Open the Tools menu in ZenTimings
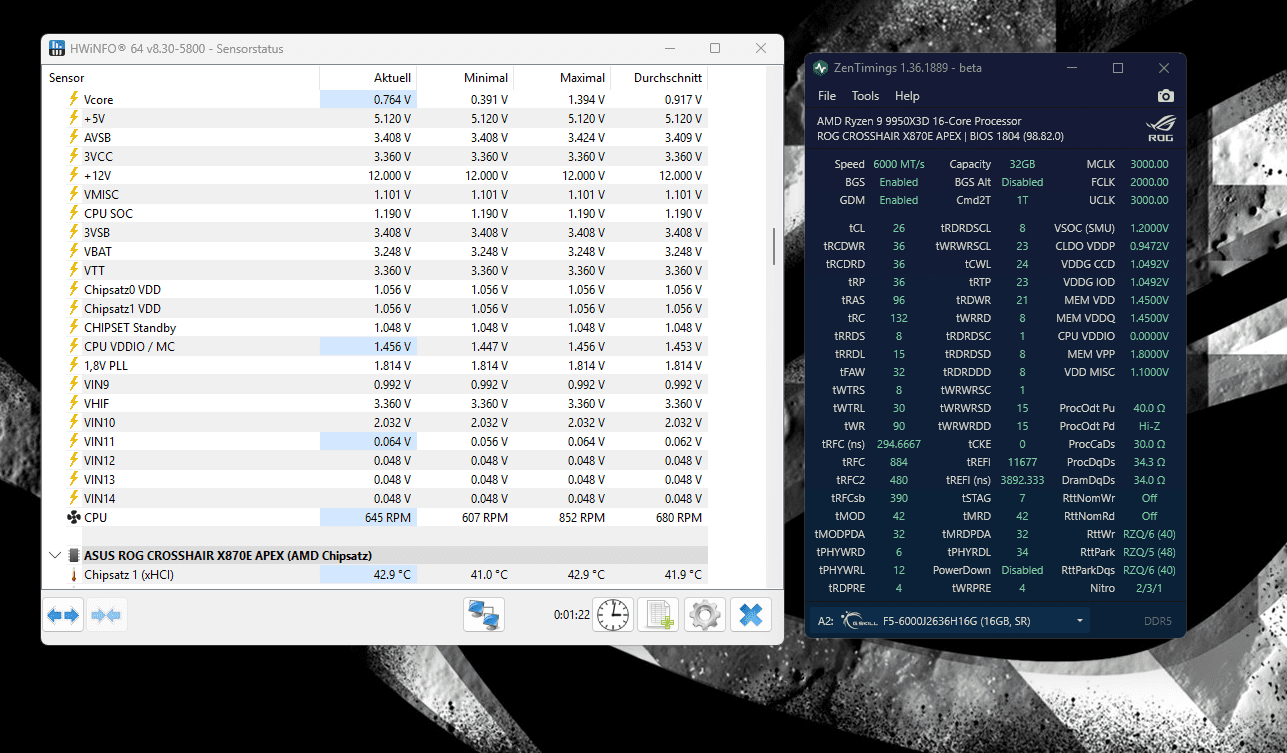 point(865,96)
